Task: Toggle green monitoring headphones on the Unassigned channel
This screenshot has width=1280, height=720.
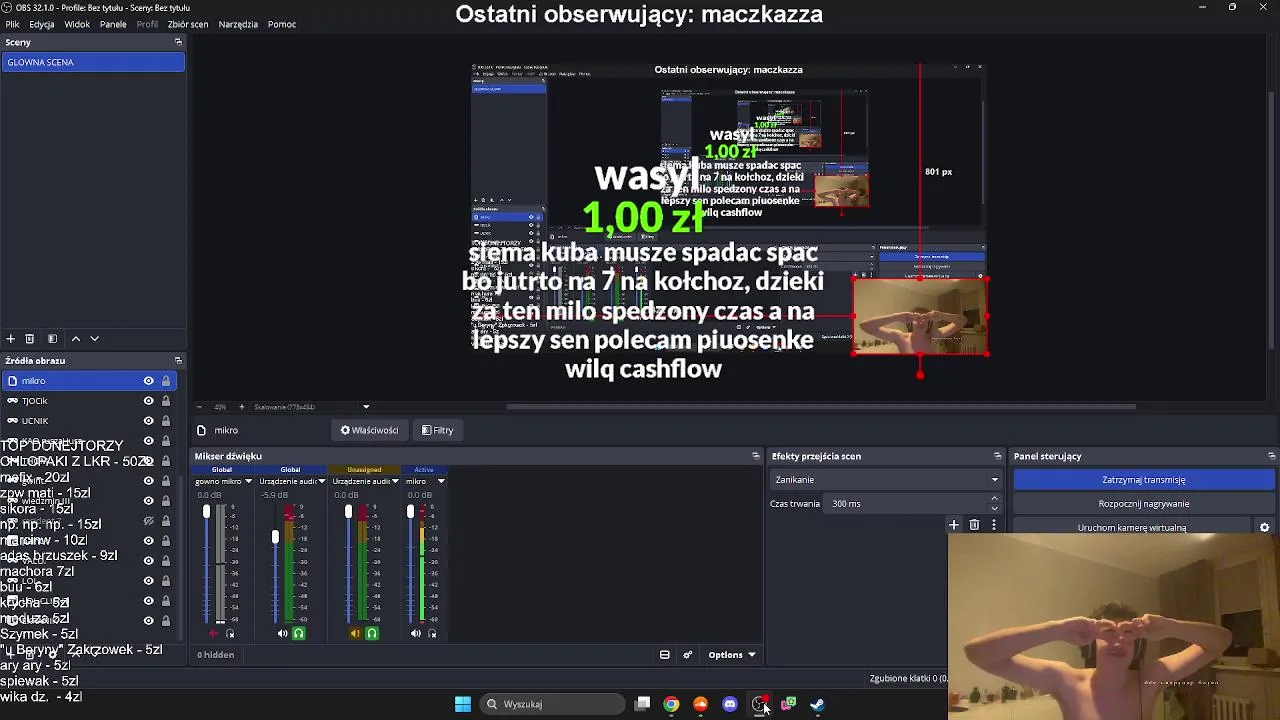Action: click(372, 633)
